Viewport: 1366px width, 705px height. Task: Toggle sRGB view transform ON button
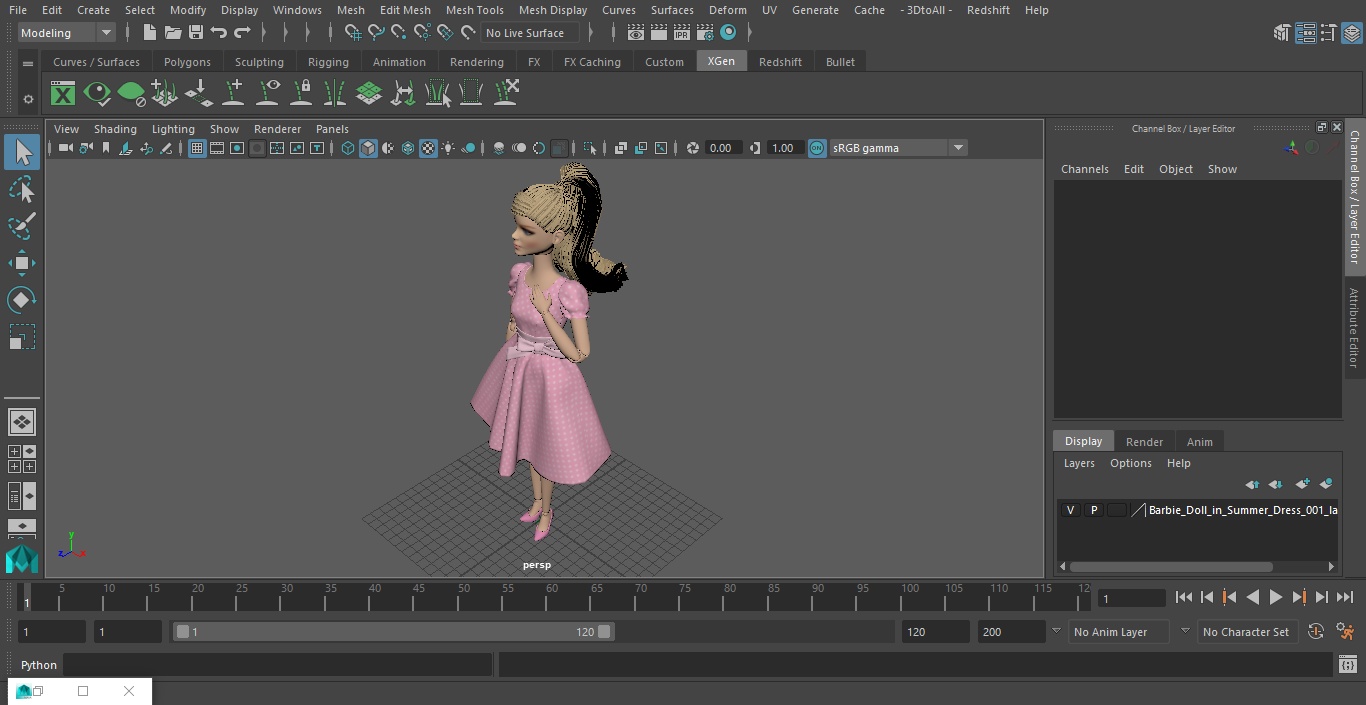click(817, 148)
